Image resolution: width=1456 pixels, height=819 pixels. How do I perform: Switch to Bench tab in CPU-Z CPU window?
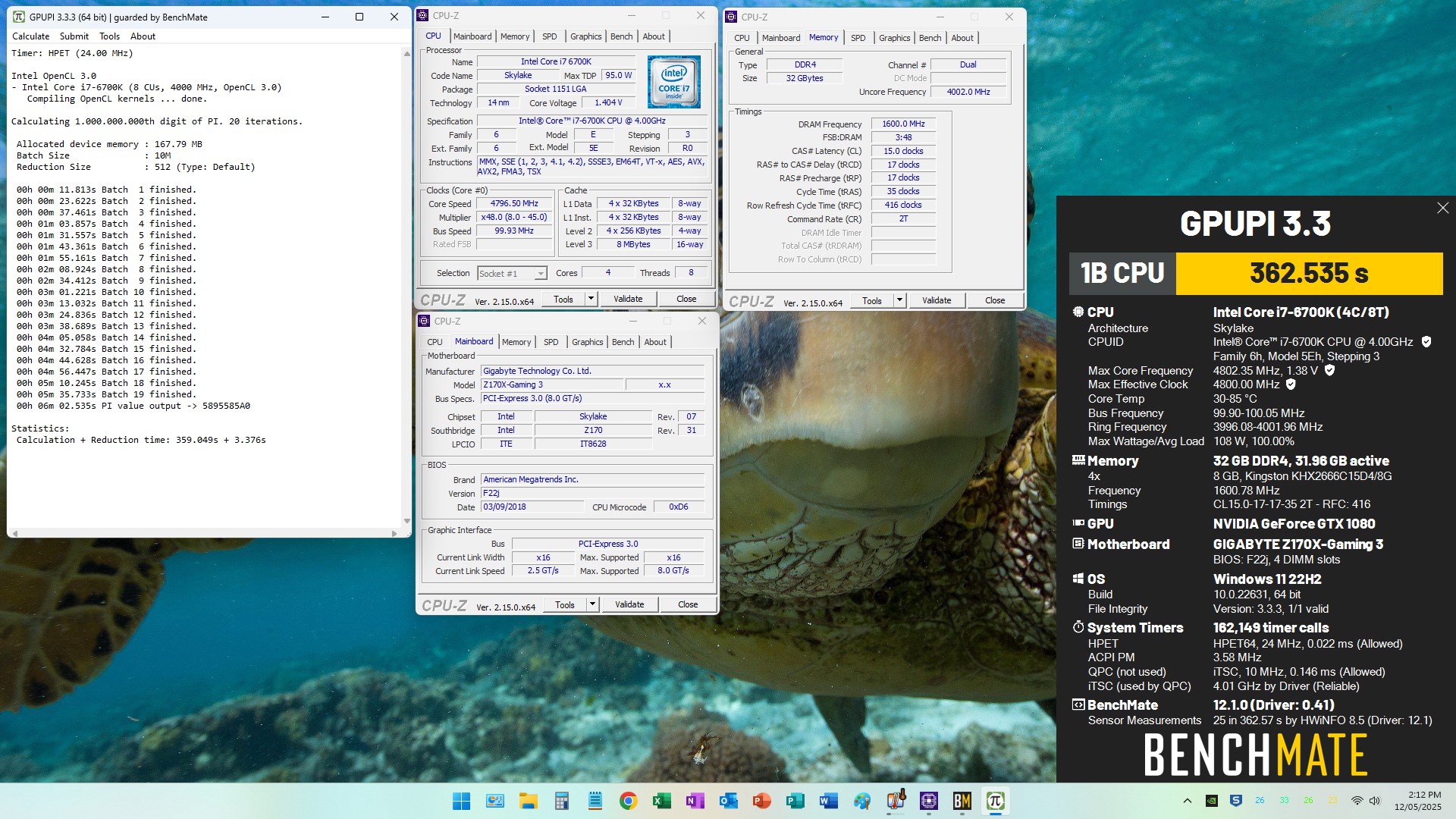[621, 36]
